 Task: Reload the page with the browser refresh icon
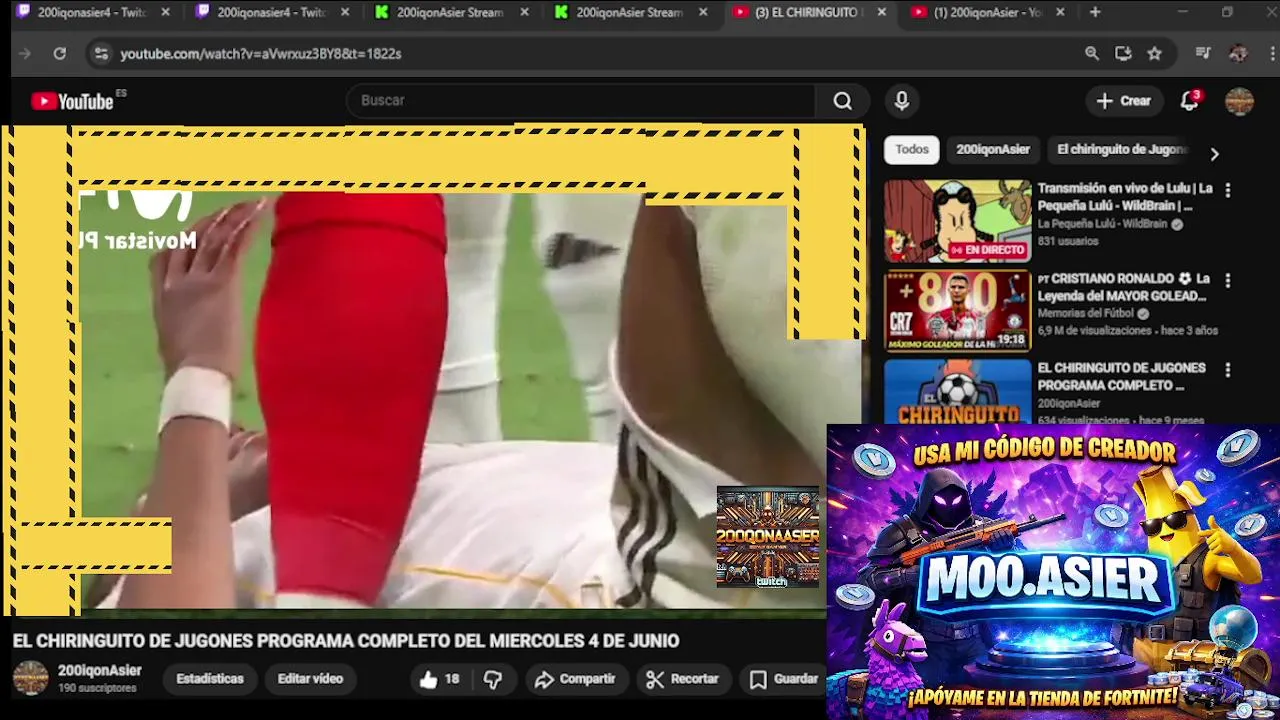click(x=60, y=53)
